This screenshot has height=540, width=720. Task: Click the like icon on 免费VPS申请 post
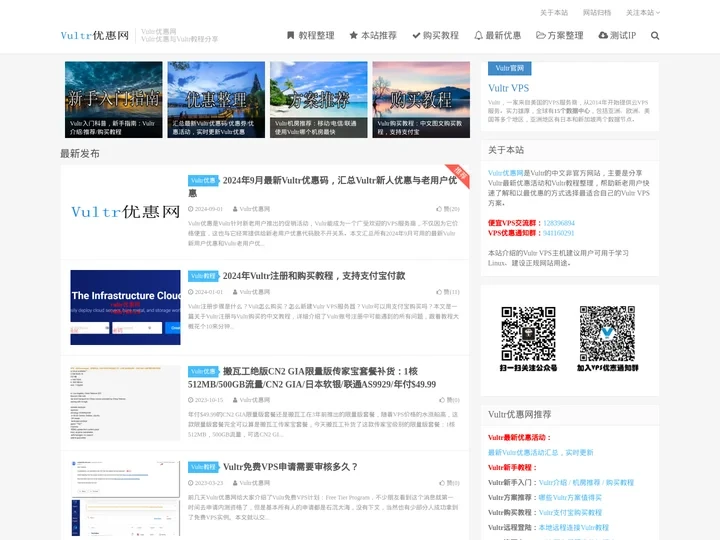coord(442,483)
